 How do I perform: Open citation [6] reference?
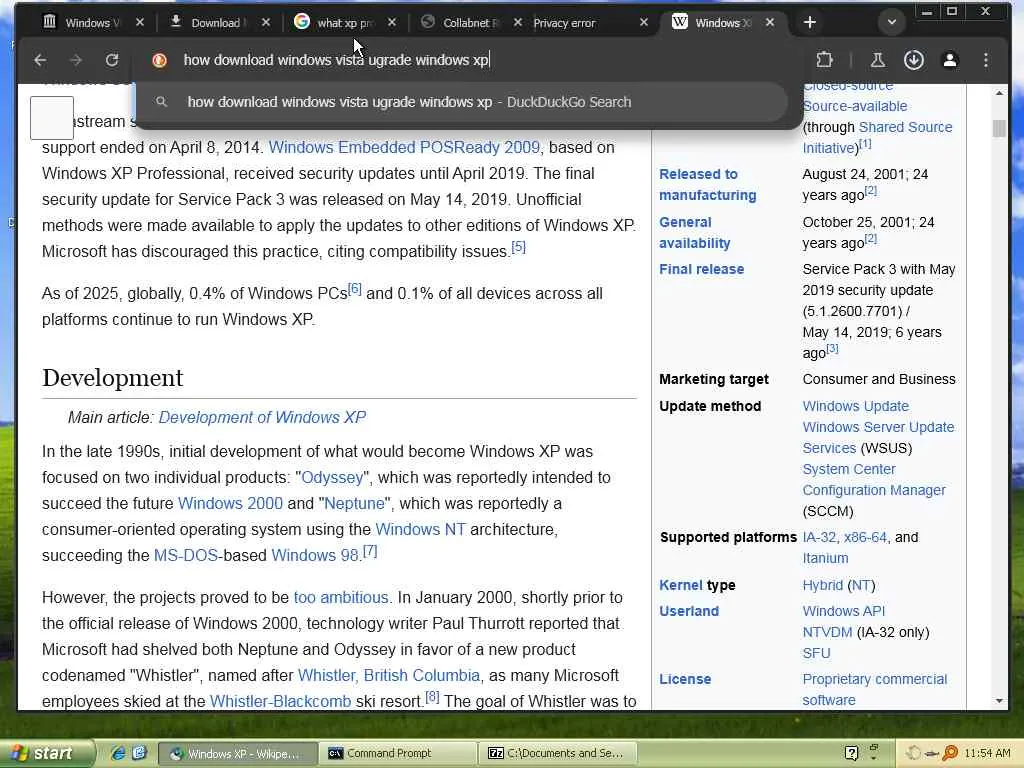point(355,289)
